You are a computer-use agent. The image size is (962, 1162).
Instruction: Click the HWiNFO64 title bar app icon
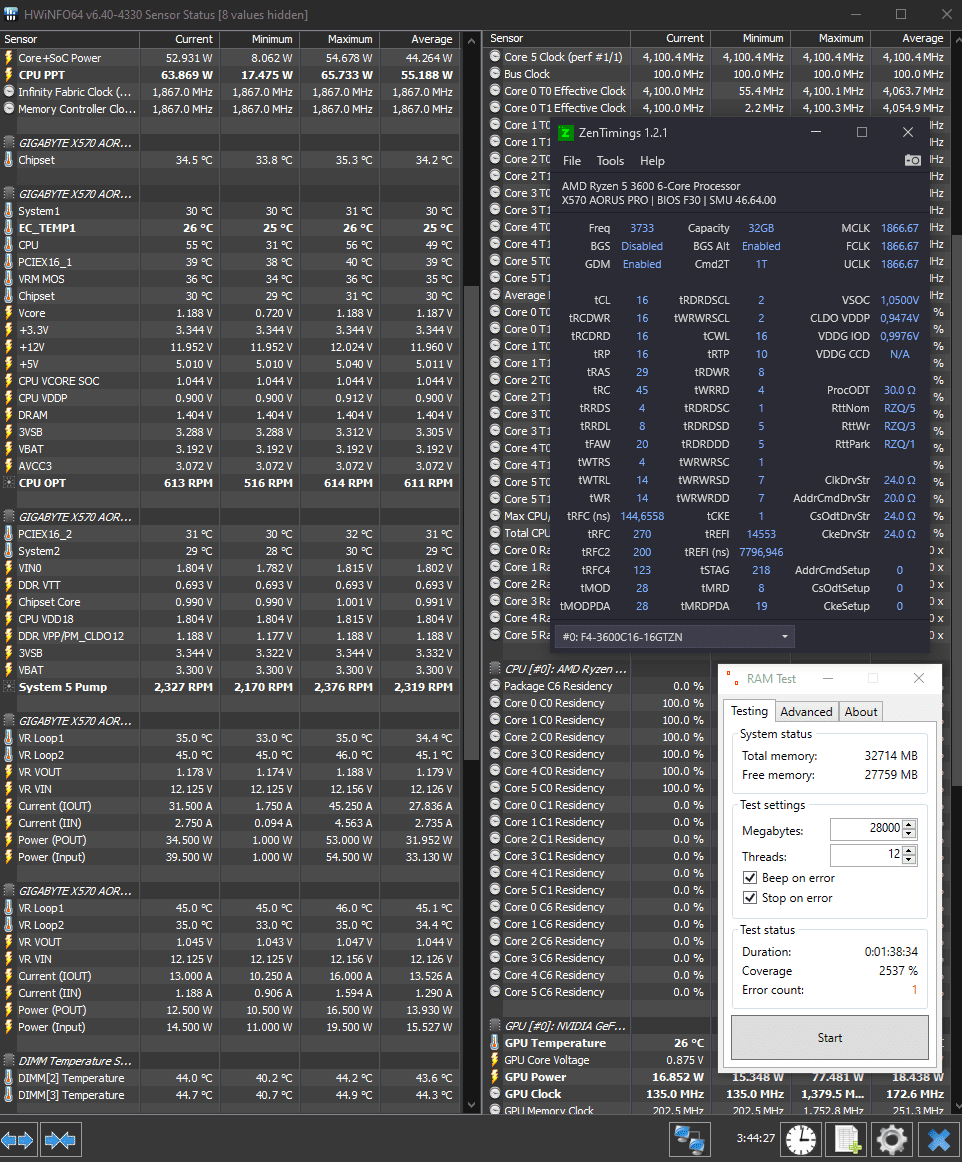pos(10,14)
